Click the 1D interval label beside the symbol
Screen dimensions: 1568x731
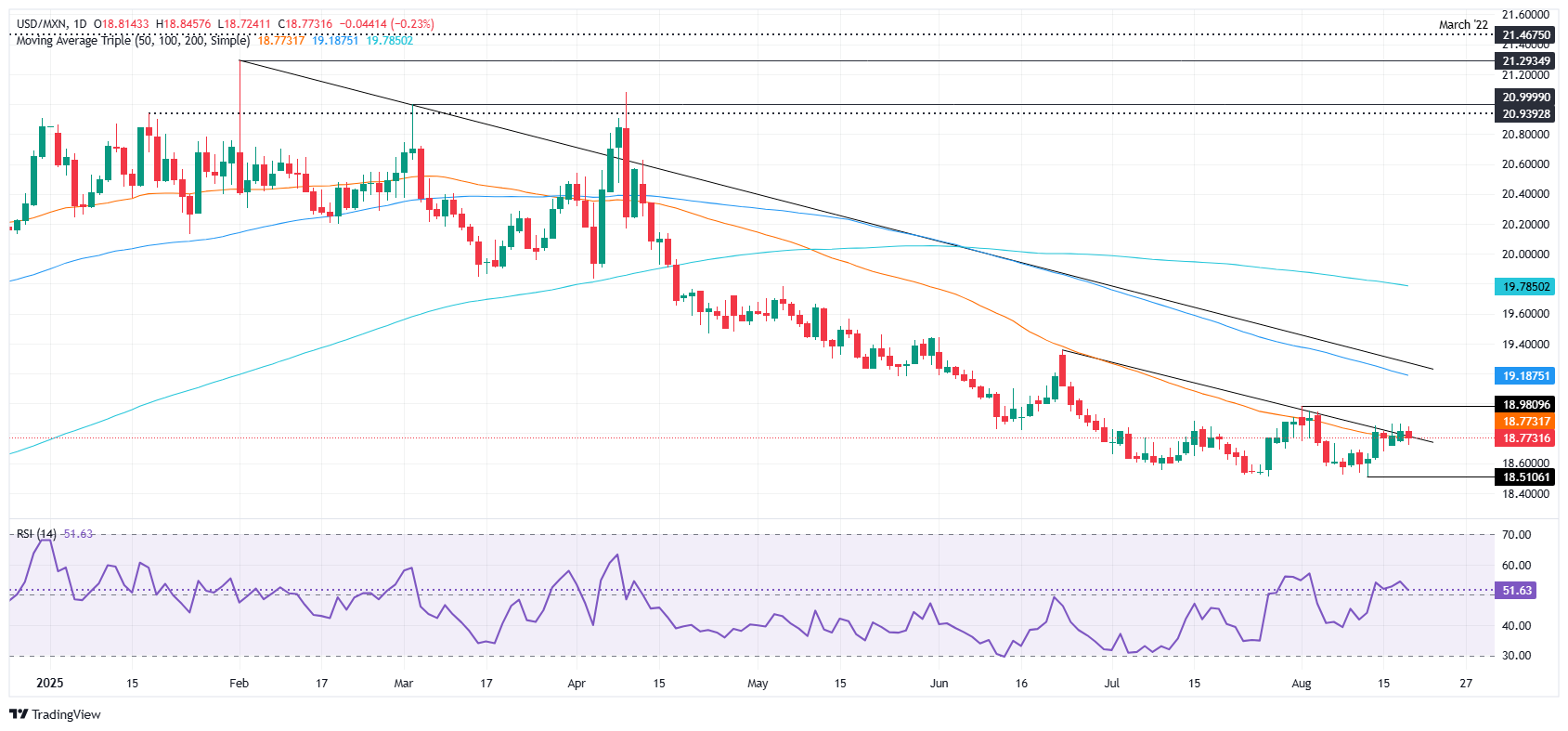(78, 24)
